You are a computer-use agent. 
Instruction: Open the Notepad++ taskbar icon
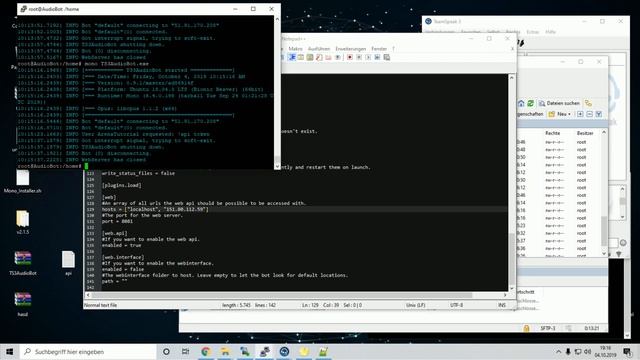[323, 351]
